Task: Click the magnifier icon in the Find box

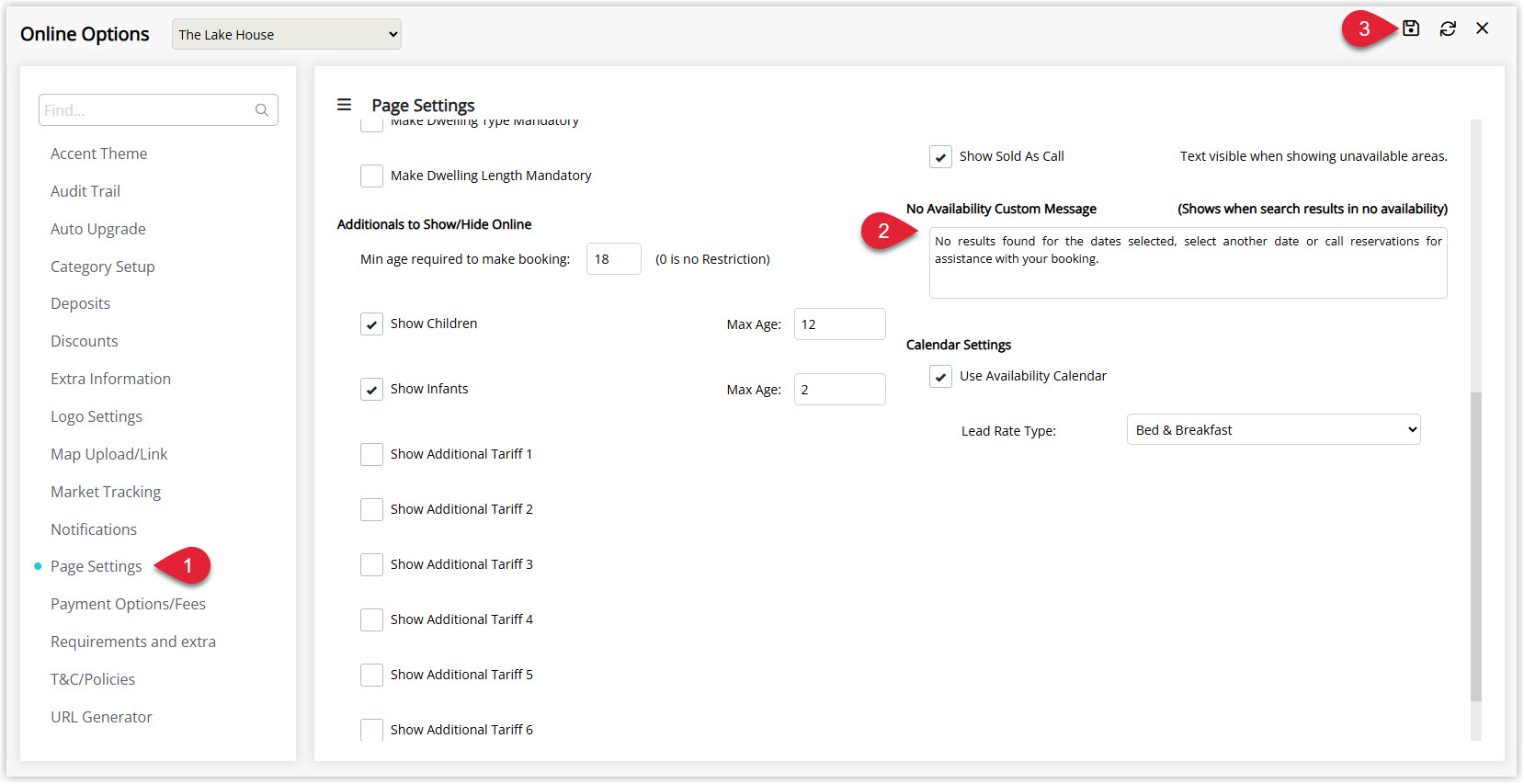Action: [262, 110]
